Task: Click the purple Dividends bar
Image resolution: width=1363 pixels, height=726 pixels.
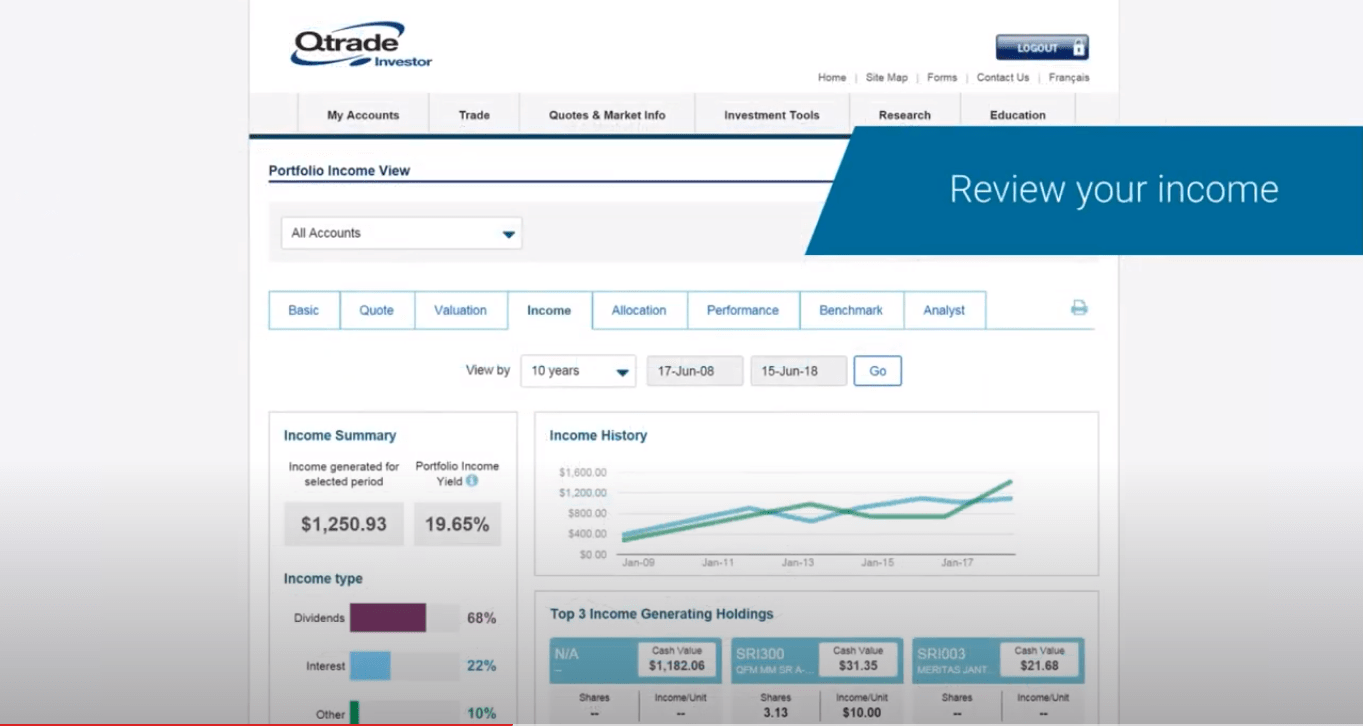Action: (387, 618)
